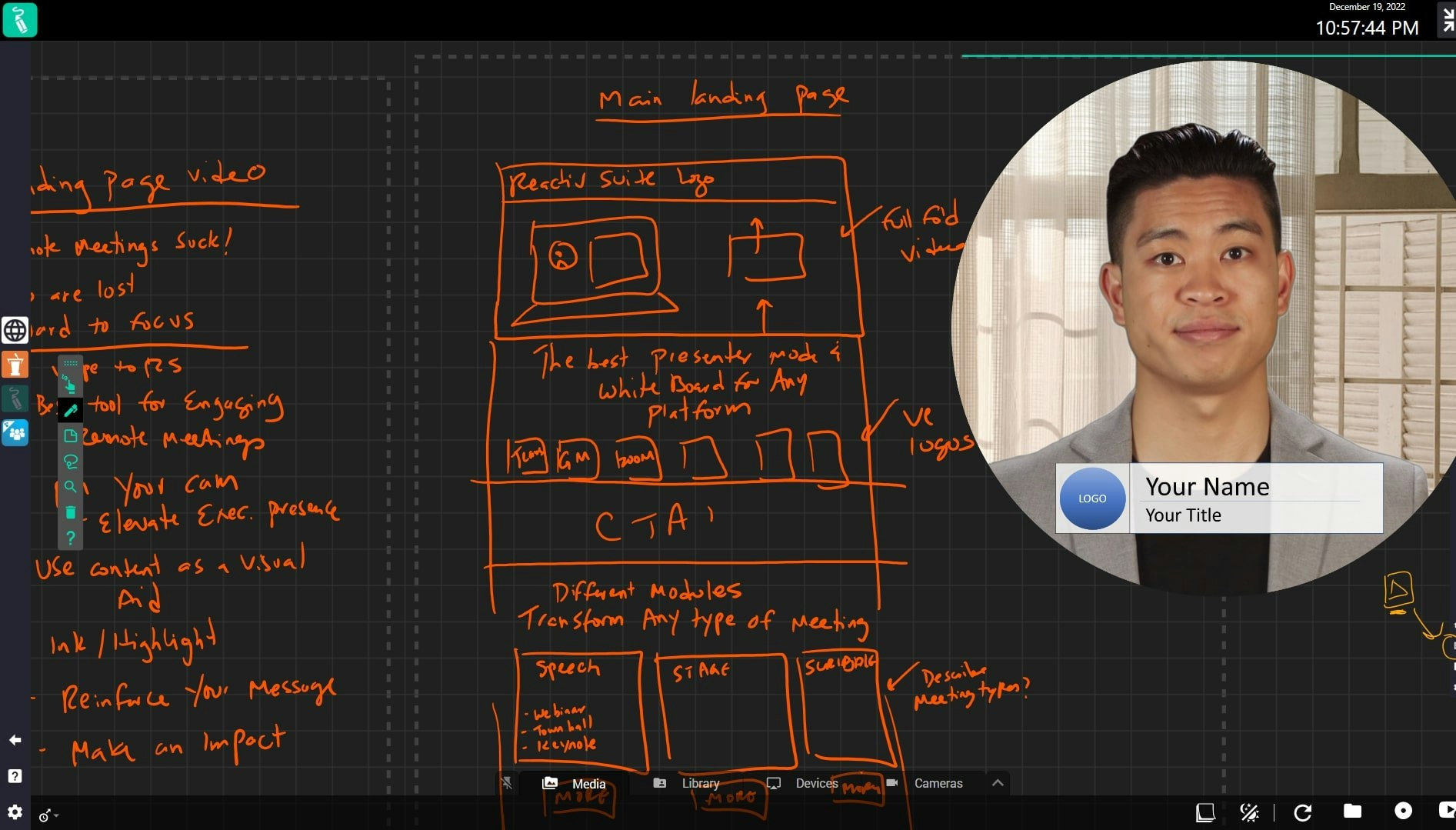Switch to the Devices tab
Image resolution: width=1456 pixels, height=830 pixels.
[x=802, y=783]
